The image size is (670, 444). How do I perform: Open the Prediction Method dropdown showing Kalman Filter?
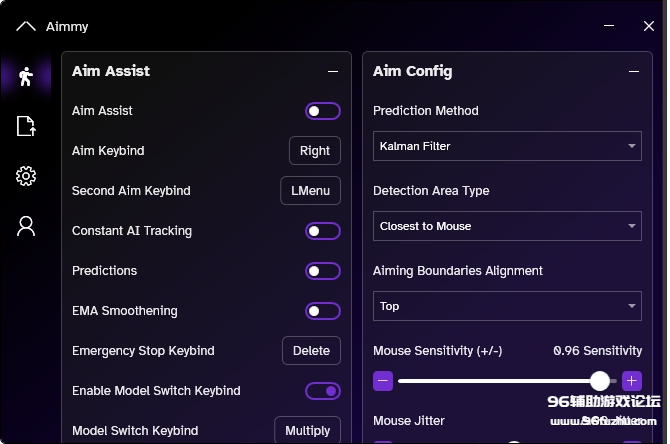click(x=507, y=146)
